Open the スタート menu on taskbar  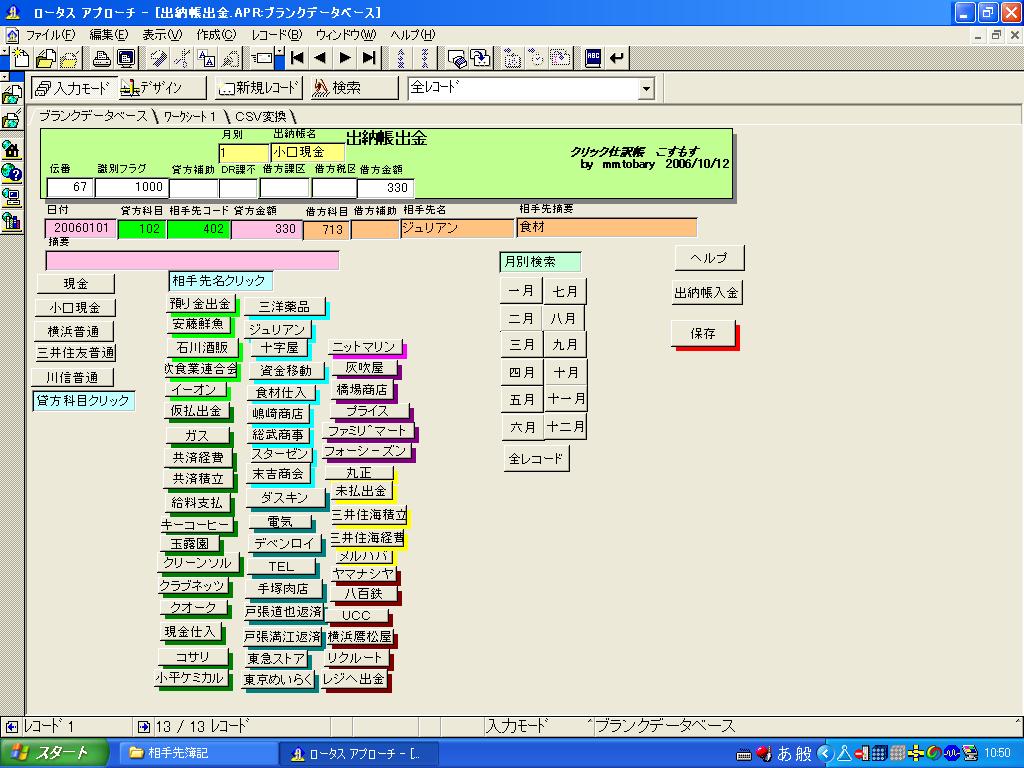54,754
